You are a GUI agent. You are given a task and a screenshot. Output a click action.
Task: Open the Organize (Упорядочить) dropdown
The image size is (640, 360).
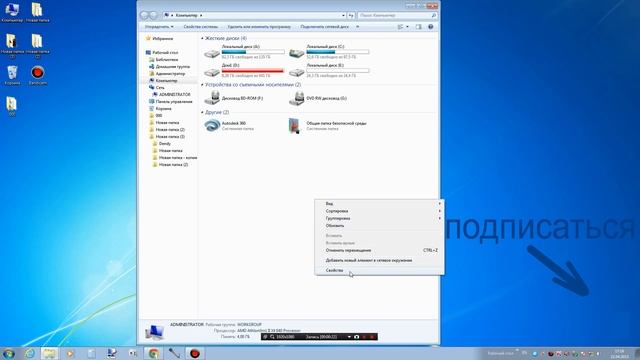point(159,27)
